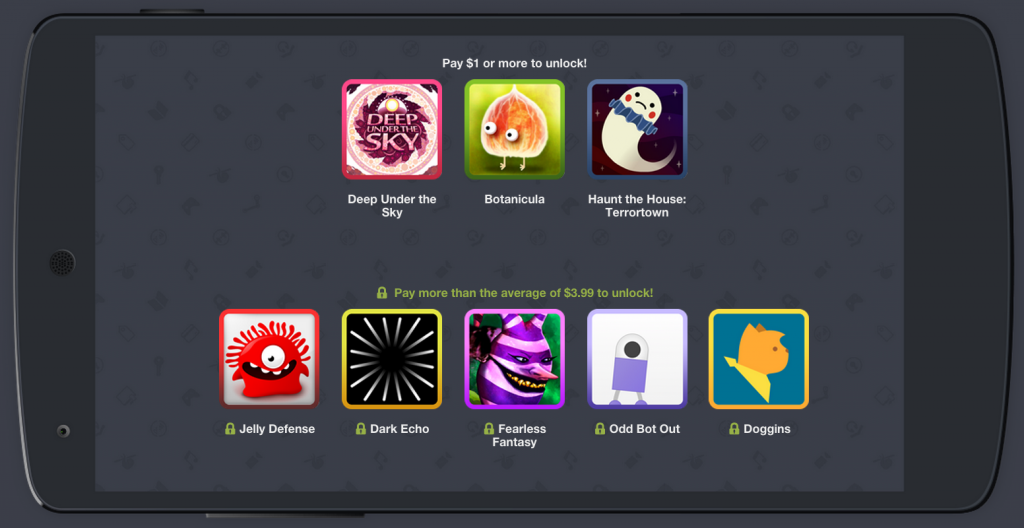Select the Botanicula title label

click(515, 199)
